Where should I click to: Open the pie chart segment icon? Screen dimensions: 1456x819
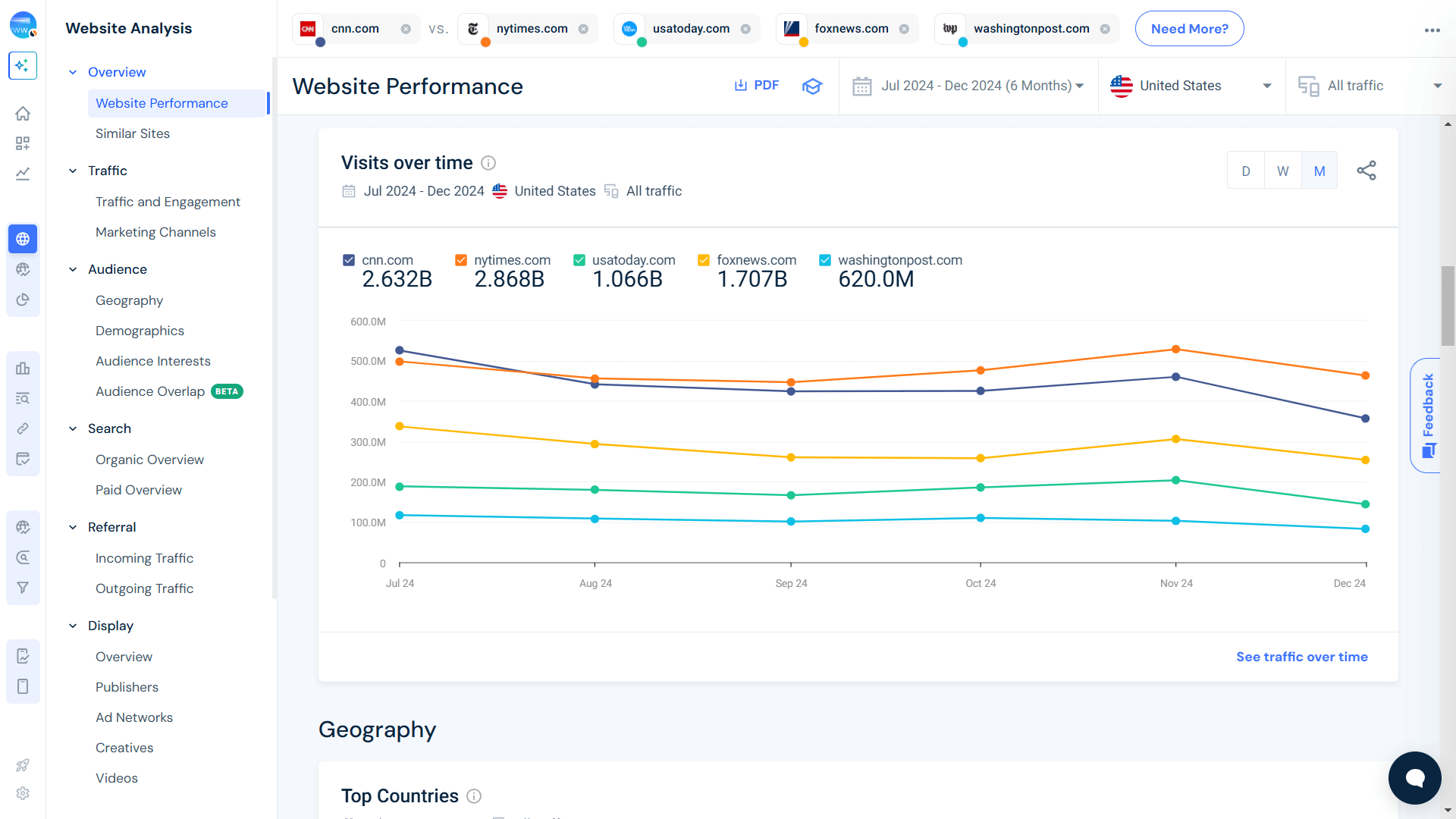(23, 300)
